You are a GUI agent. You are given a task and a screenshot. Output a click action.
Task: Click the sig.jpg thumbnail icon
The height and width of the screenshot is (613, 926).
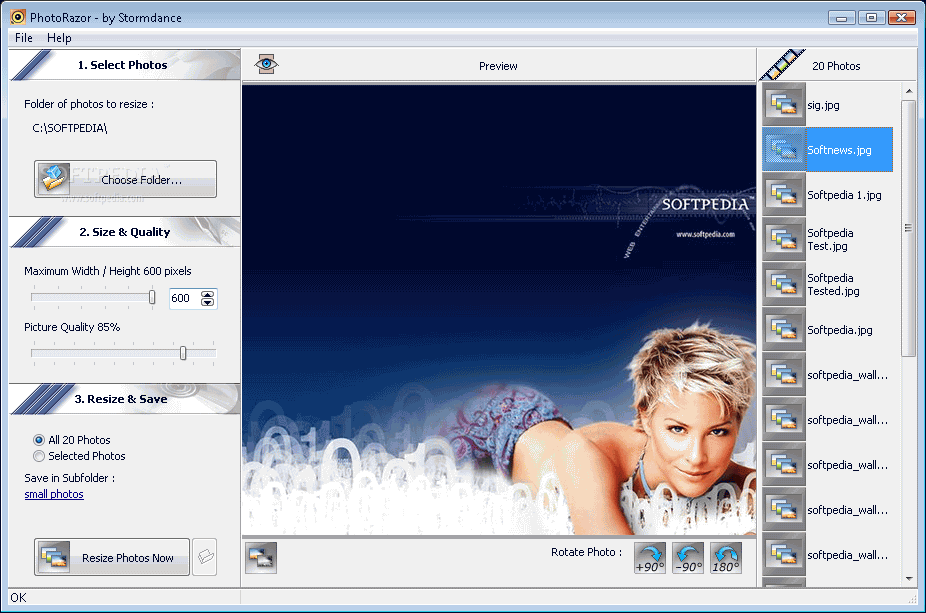click(784, 105)
